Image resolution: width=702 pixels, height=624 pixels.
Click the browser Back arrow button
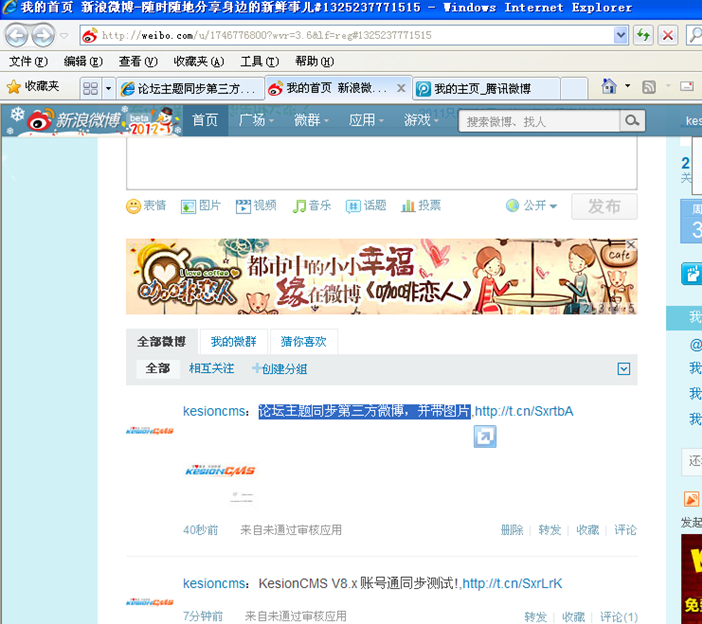17,35
